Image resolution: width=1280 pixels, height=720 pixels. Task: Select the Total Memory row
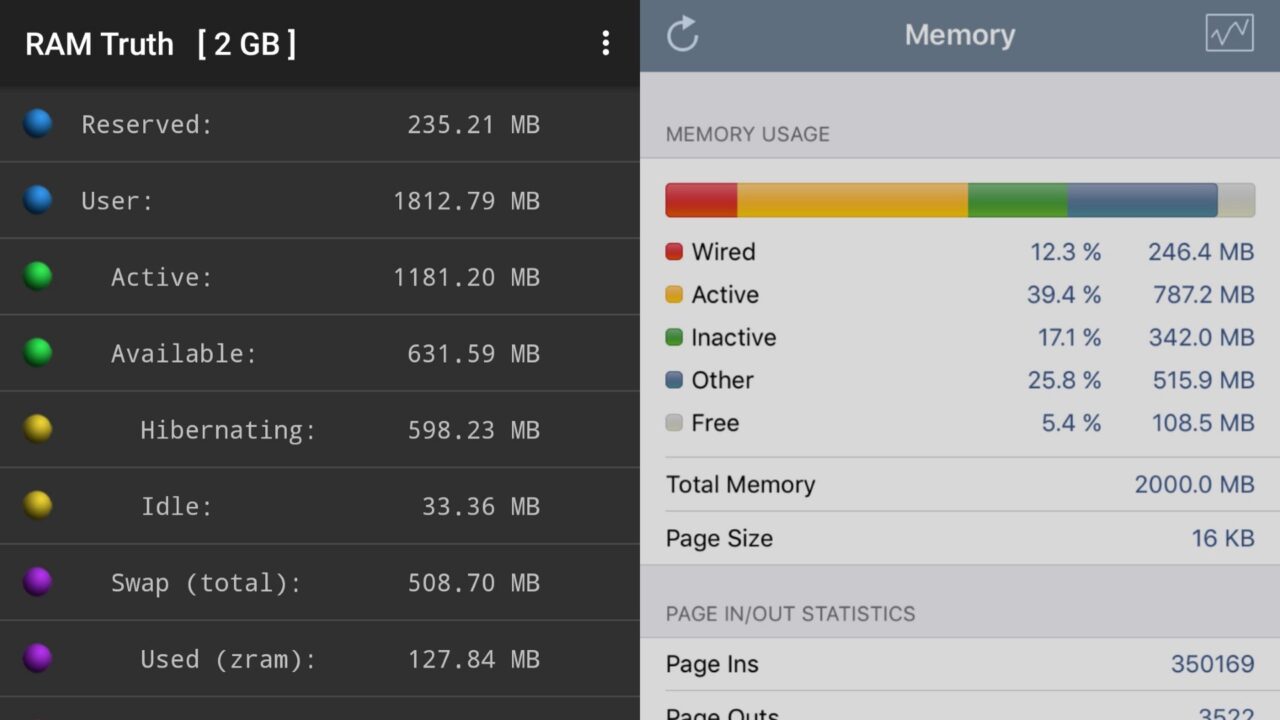coord(960,485)
